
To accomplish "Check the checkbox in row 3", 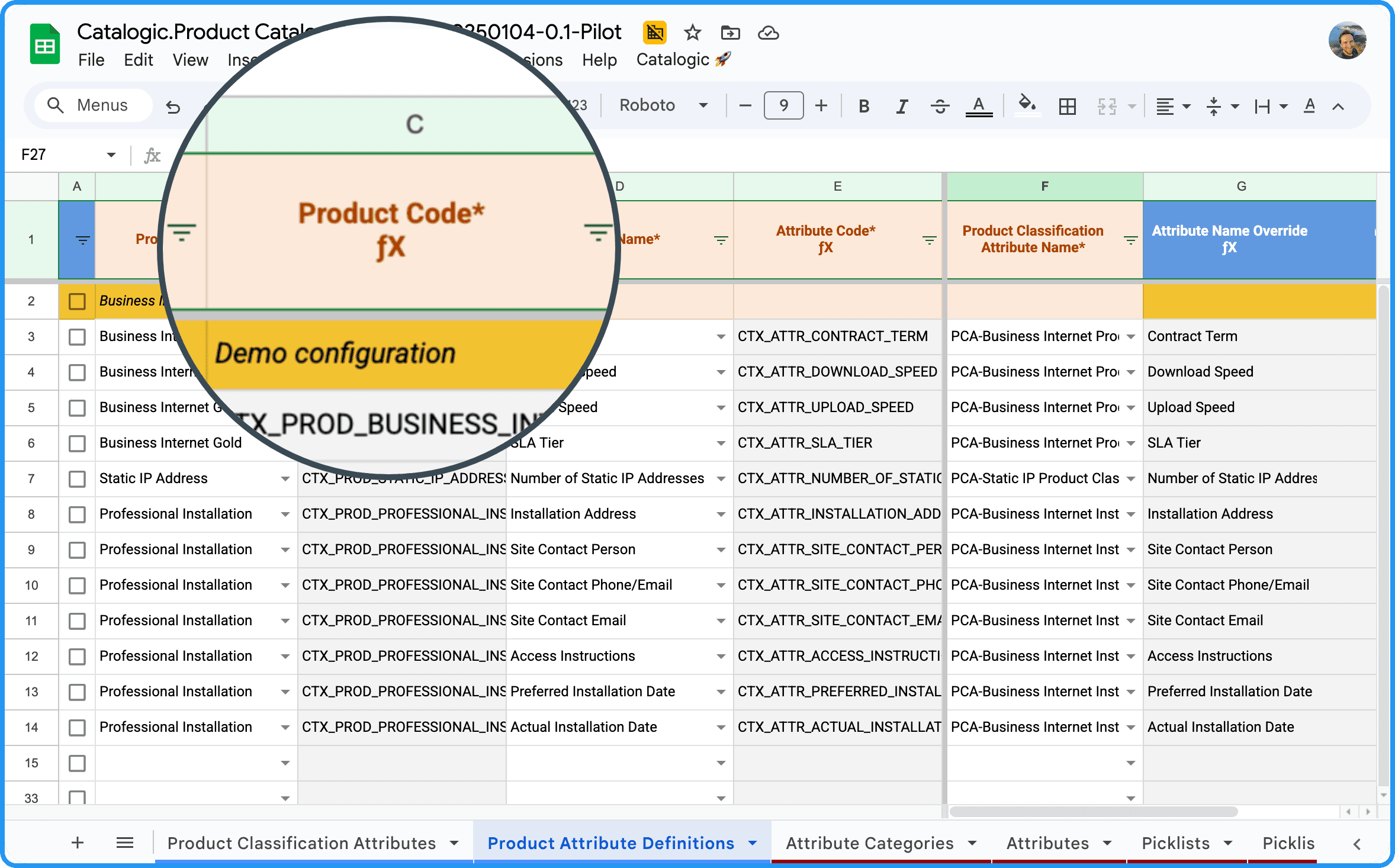I will point(77,337).
